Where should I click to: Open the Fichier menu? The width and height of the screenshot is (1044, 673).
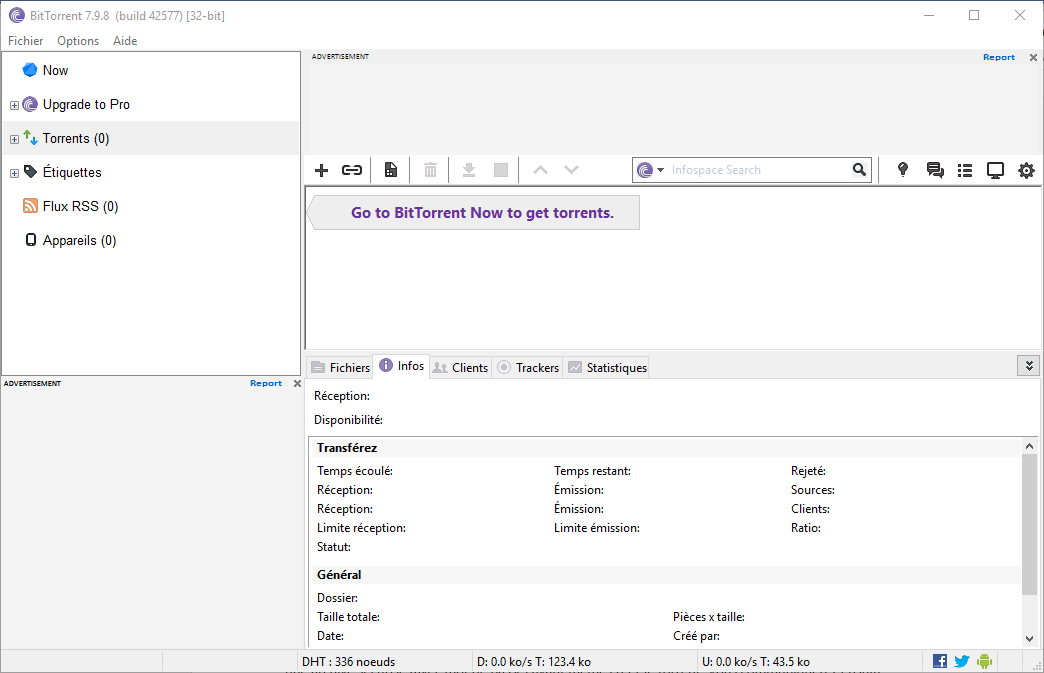[x=25, y=41]
